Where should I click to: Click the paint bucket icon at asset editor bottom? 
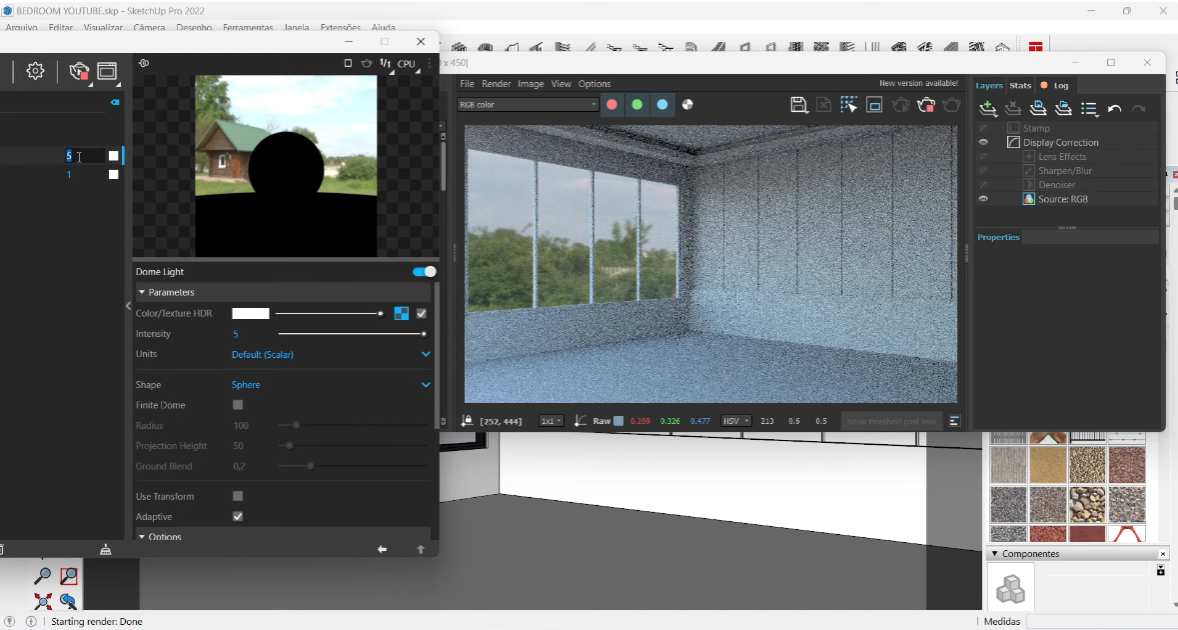point(106,550)
